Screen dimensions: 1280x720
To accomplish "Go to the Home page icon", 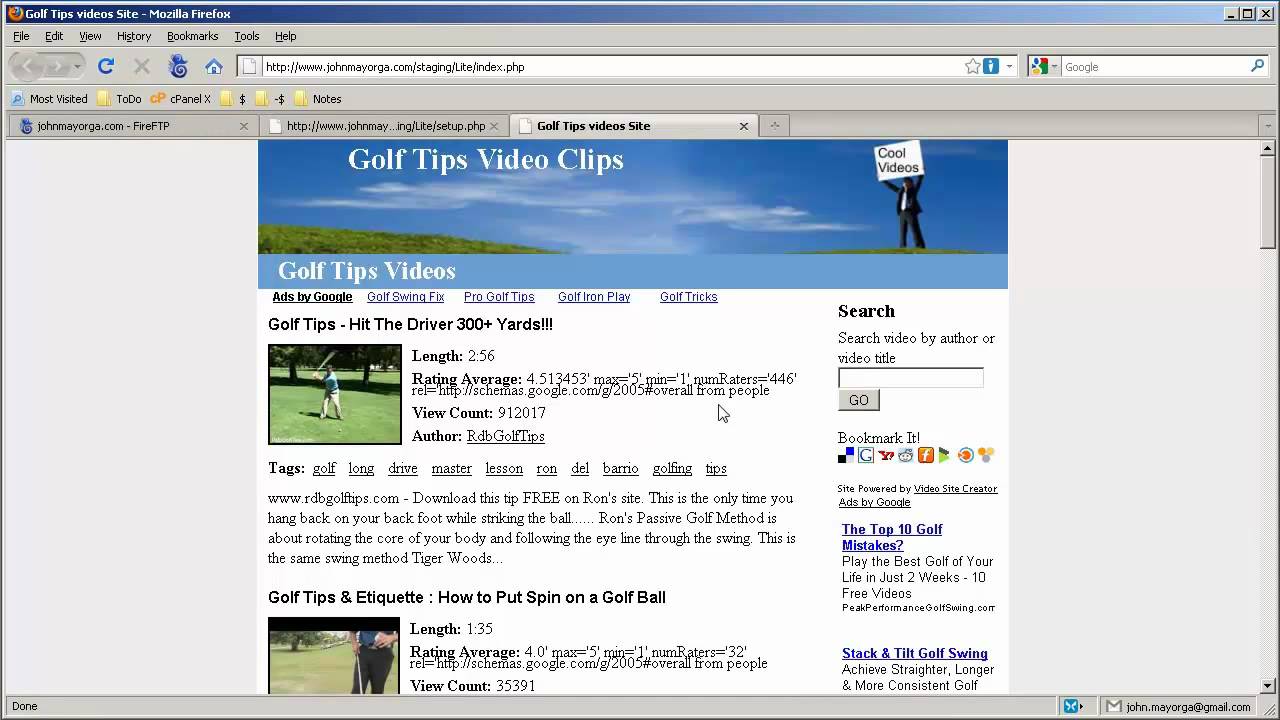I will (213, 67).
